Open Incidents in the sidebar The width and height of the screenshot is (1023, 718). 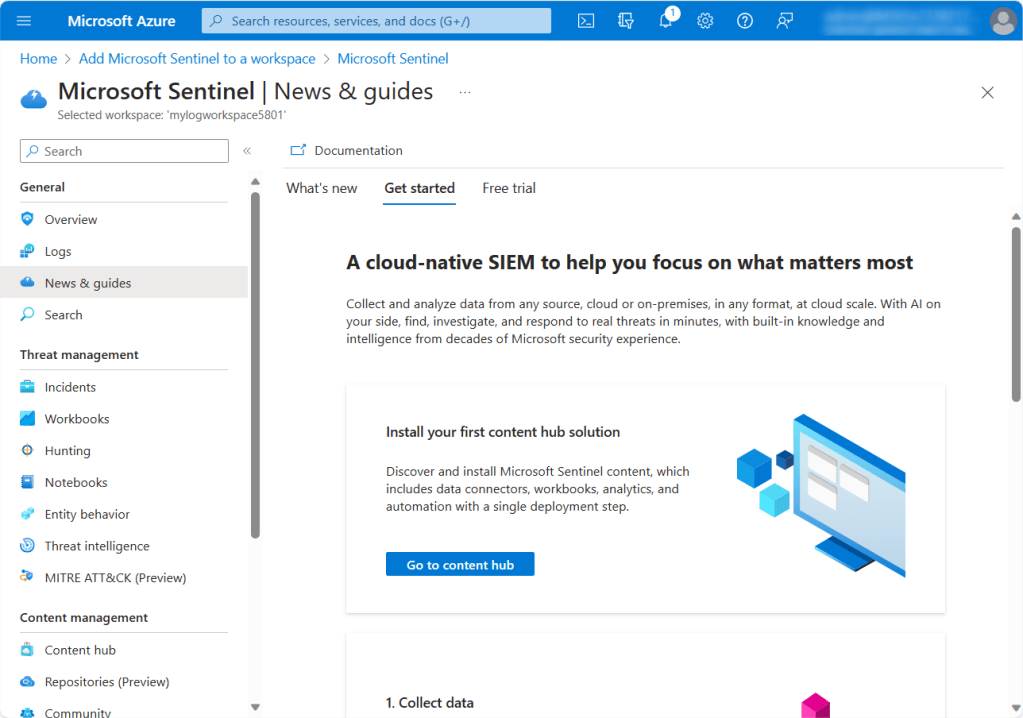click(x=70, y=387)
